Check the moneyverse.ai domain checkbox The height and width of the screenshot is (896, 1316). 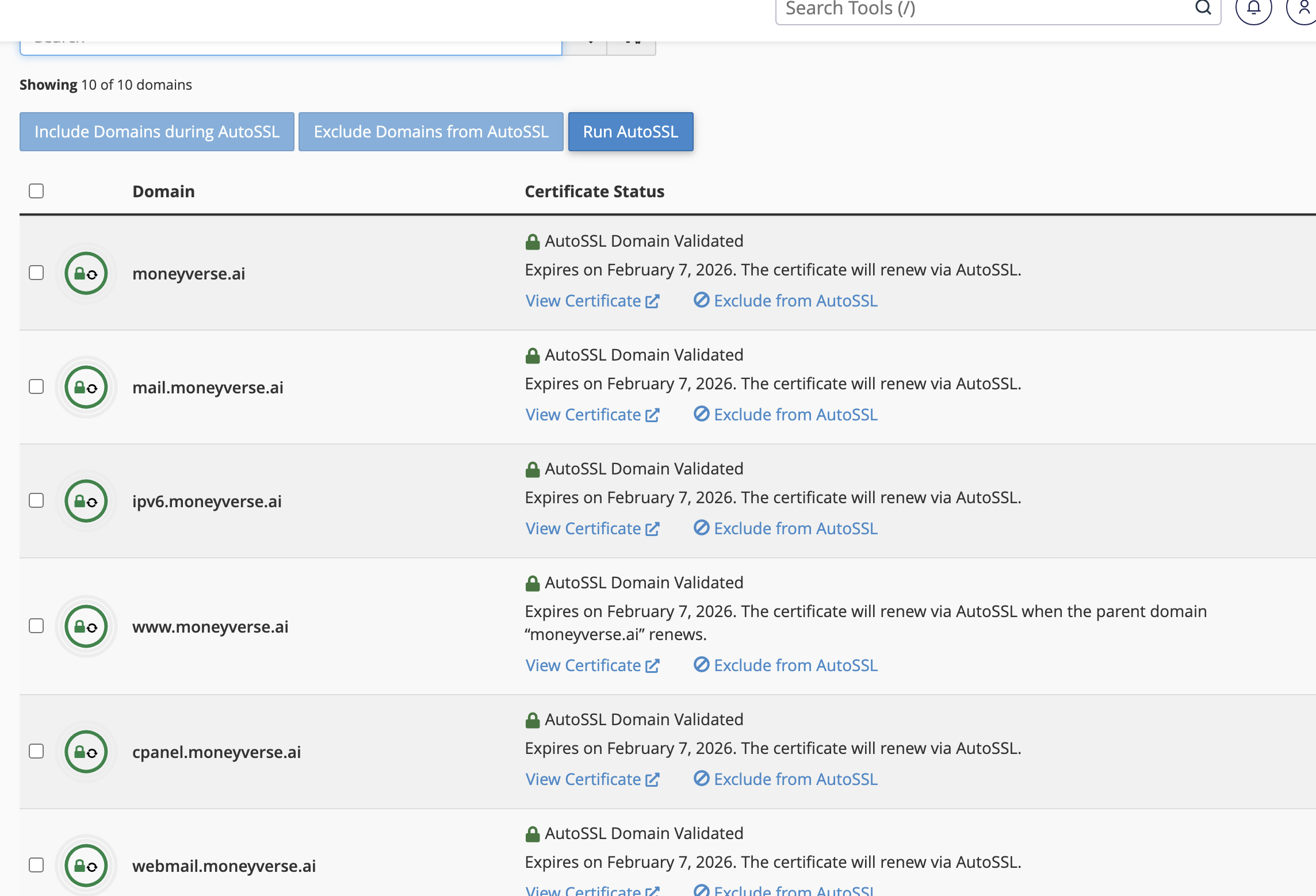click(x=36, y=273)
